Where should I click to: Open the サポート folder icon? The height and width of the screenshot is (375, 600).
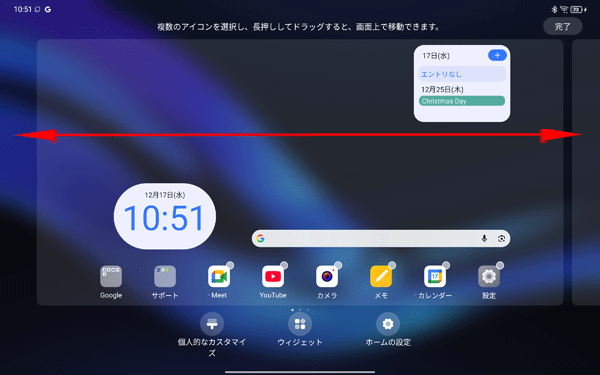(165, 276)
